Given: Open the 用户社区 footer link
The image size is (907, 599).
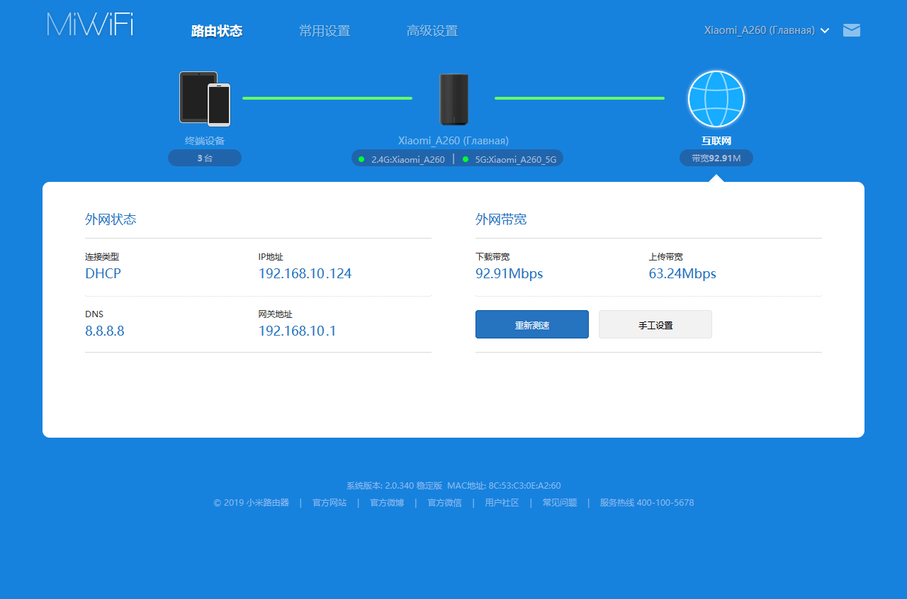Looking at the screenshot, I should 502,502.
